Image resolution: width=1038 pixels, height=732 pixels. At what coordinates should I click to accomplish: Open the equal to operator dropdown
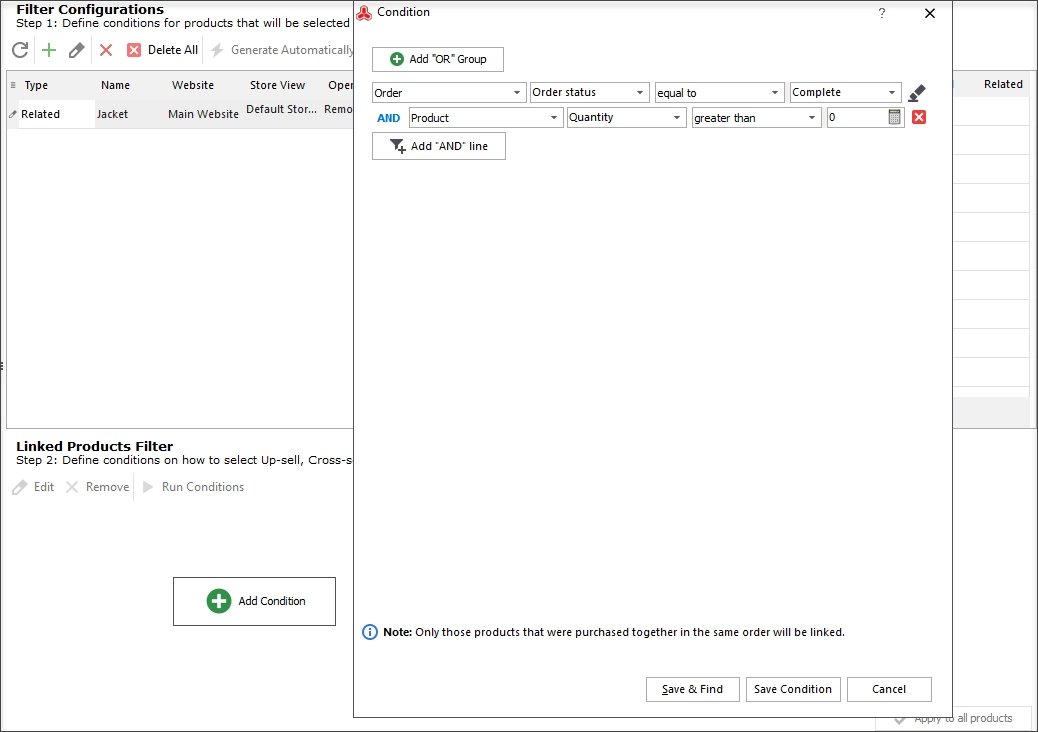pos(720,93)
